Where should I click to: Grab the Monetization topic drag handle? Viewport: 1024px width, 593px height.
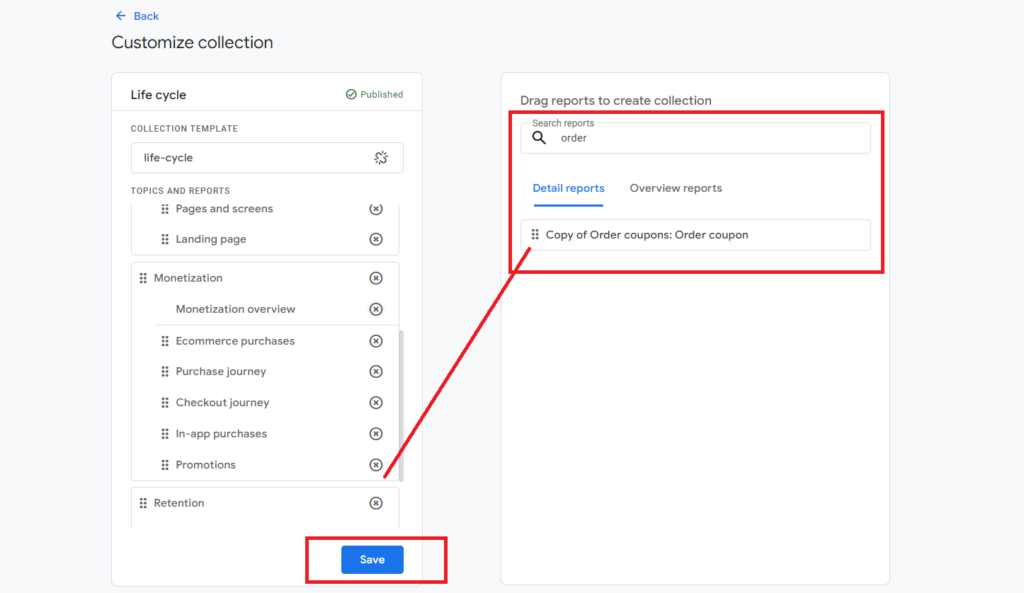point(143,278)
